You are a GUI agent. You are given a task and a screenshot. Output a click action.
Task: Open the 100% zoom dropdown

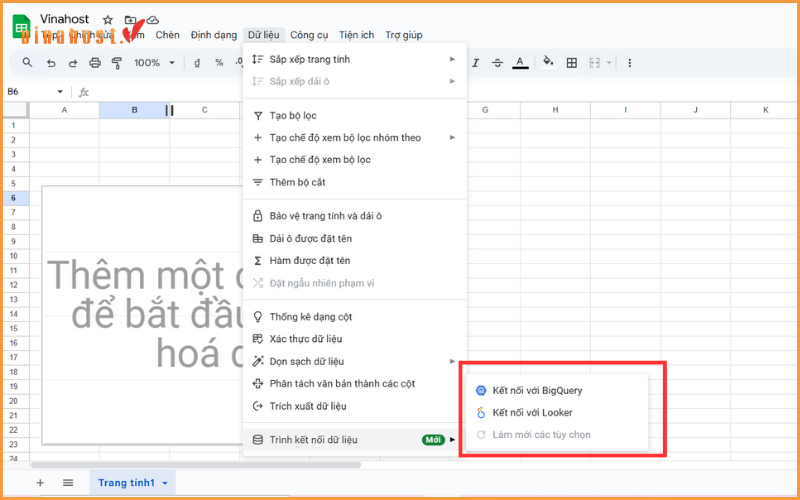[x=153, y=63]
